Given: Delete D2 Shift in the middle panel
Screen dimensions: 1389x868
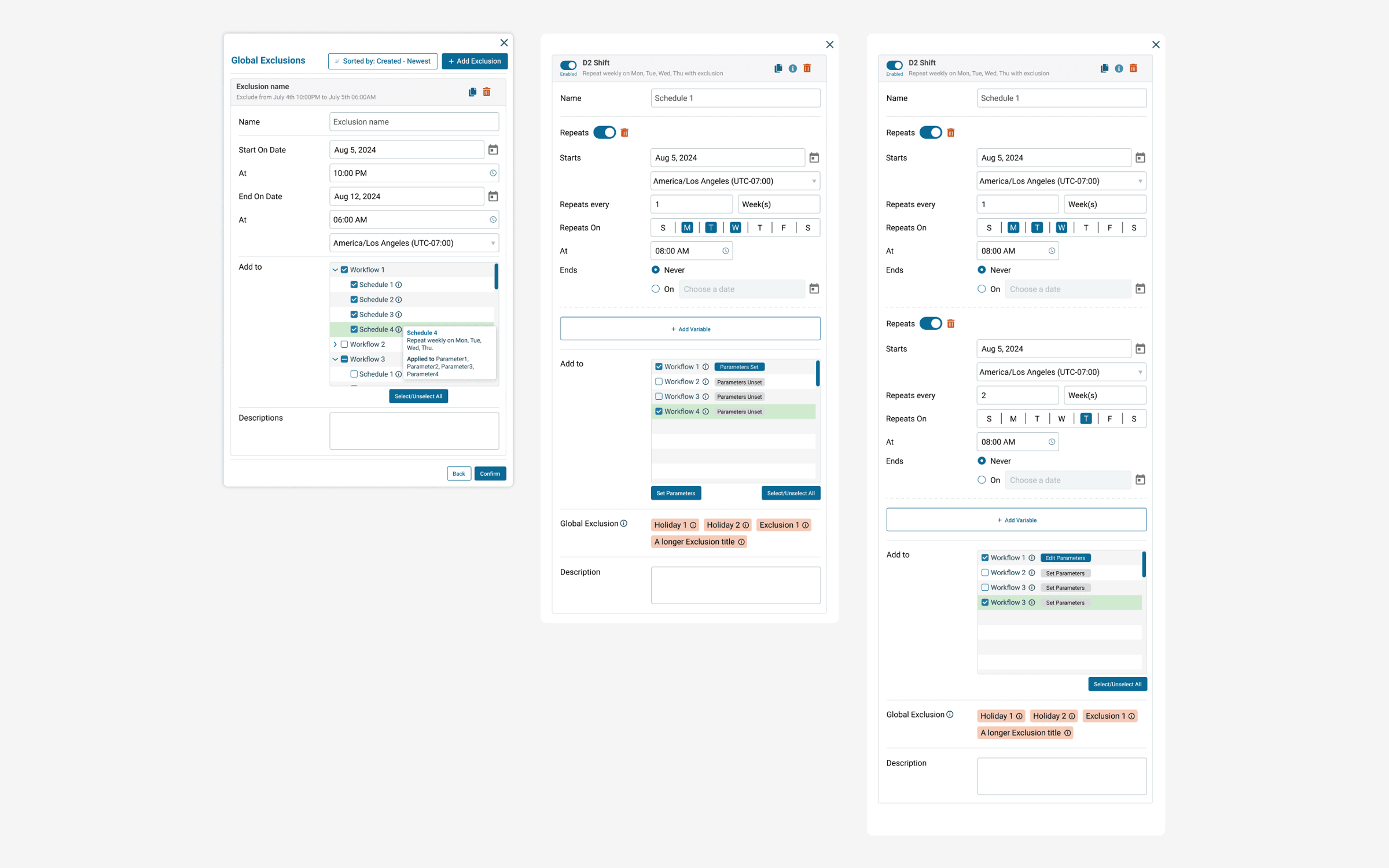Looking at the screenshot, I should pos(807,68).
